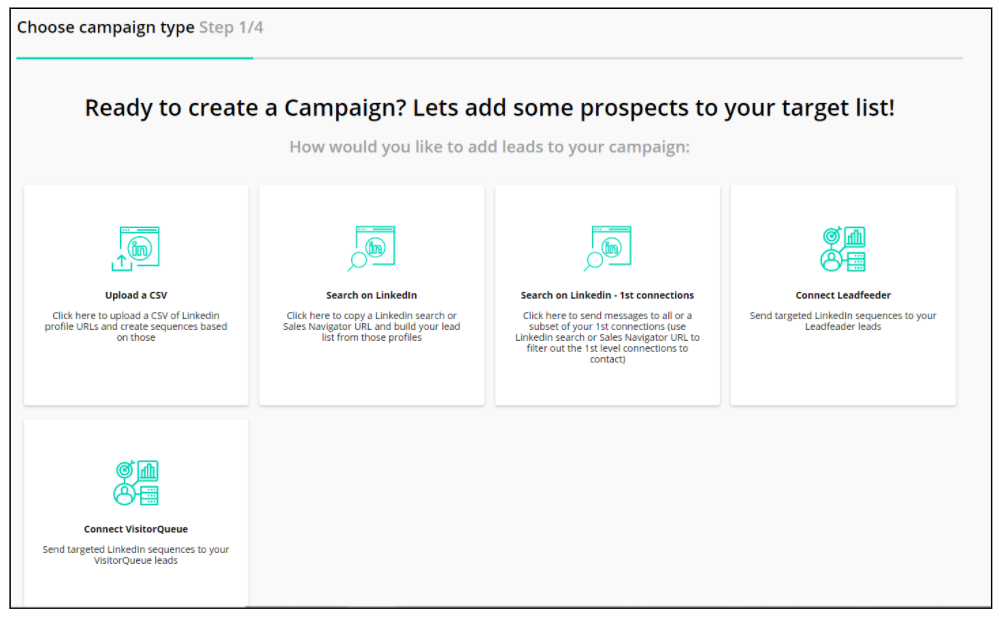
Task: Click the gray unfilled progress bar portion
Action: [608, 58]
